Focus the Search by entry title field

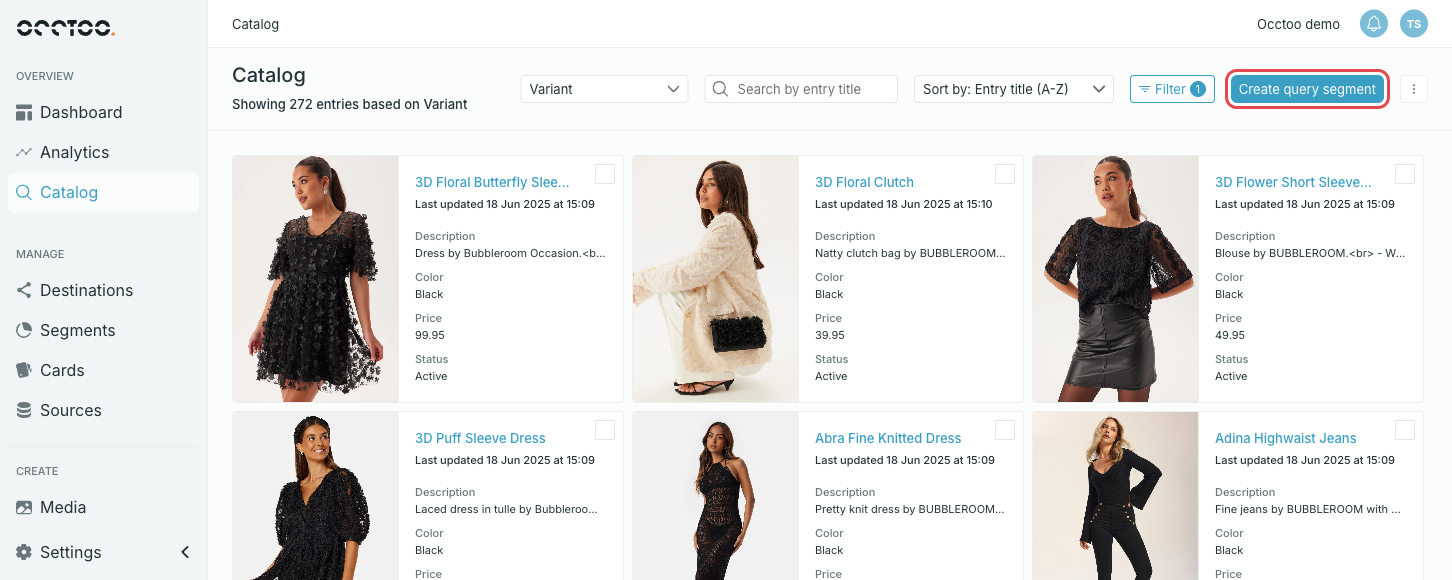click(x=801, y=89)
